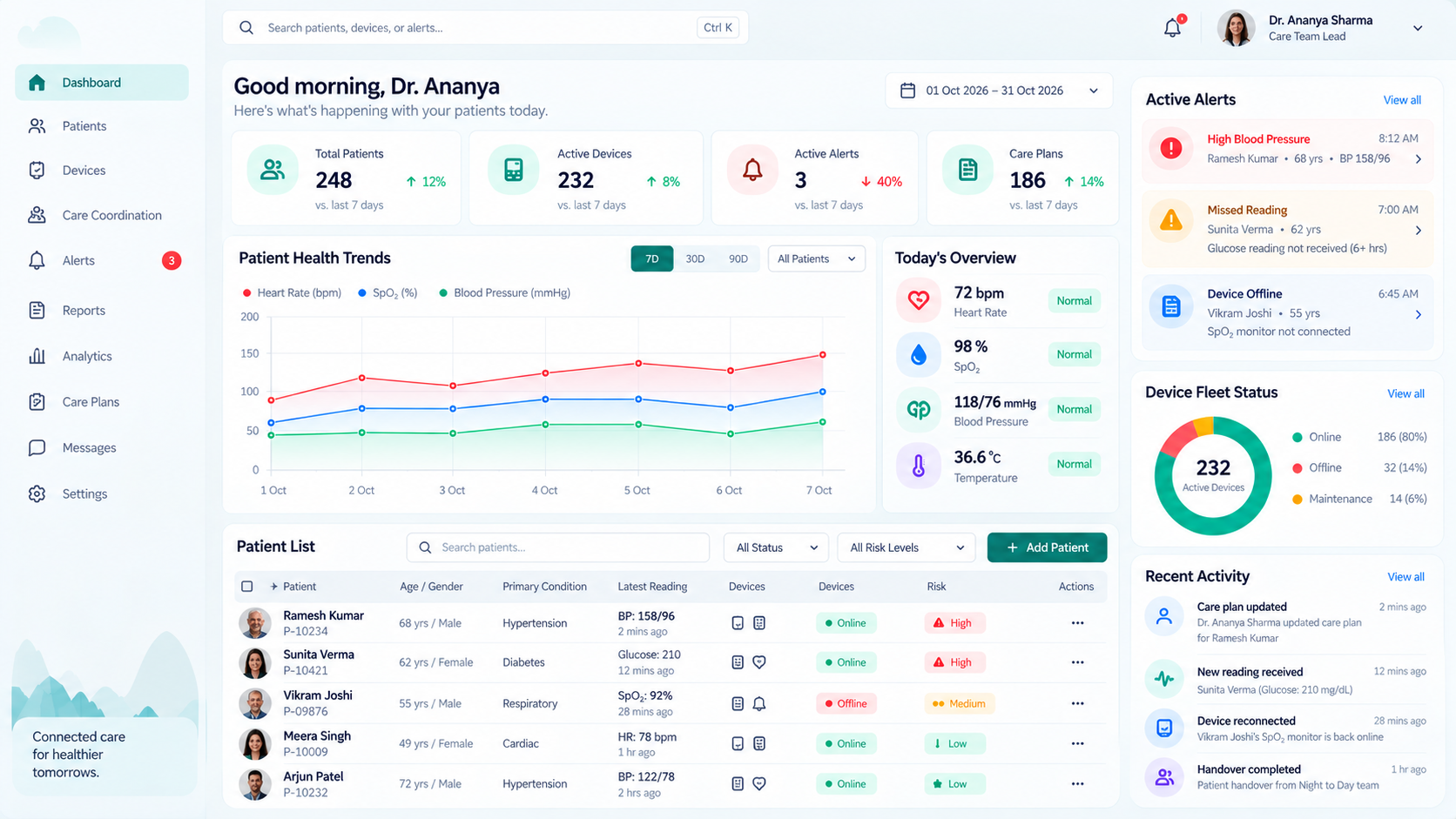Image resolution: width=1456 pixels, height=819 pixels.
Task: Open Care Coordination in the sidebar
Action: [x=102, y=215]
